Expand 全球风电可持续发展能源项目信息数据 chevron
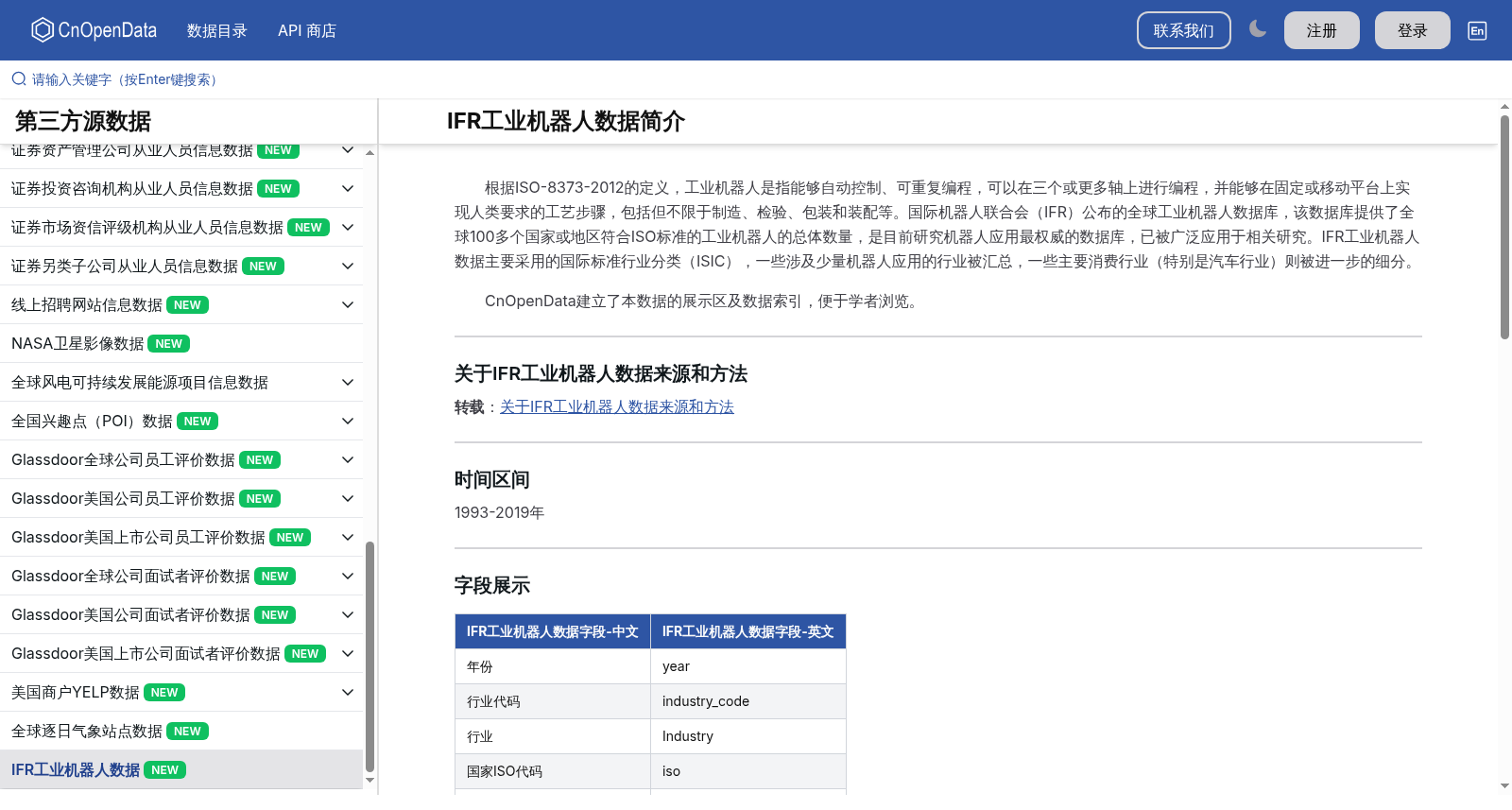Screen dimensions: 1512x810 tap(348, 382)
